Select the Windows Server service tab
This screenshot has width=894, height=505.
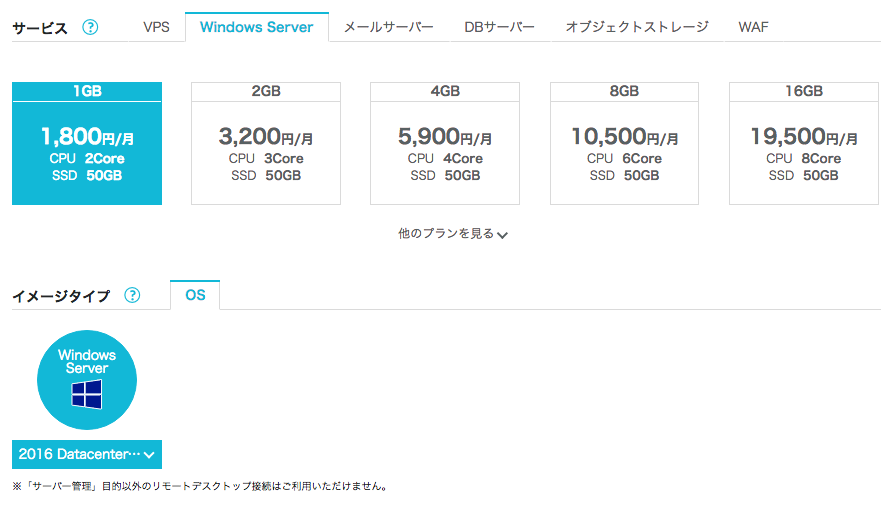257,27
